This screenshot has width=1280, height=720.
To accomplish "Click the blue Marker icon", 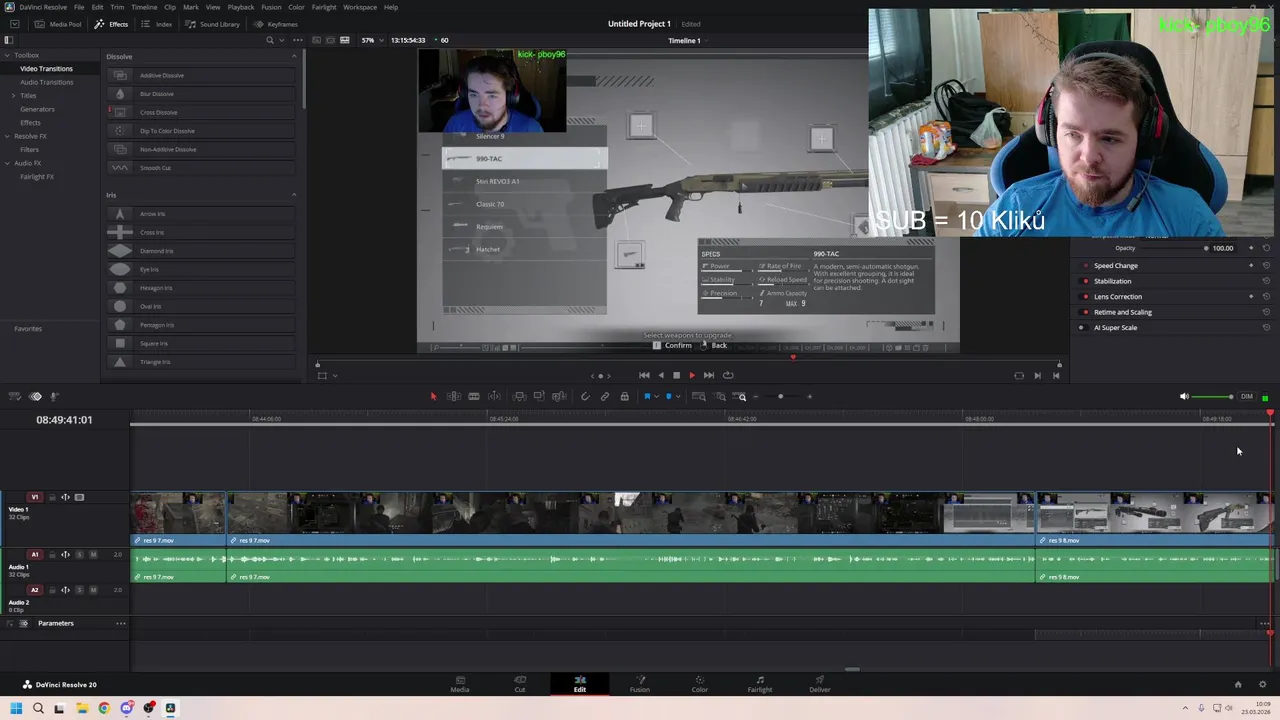I will [x=669, y=397].
